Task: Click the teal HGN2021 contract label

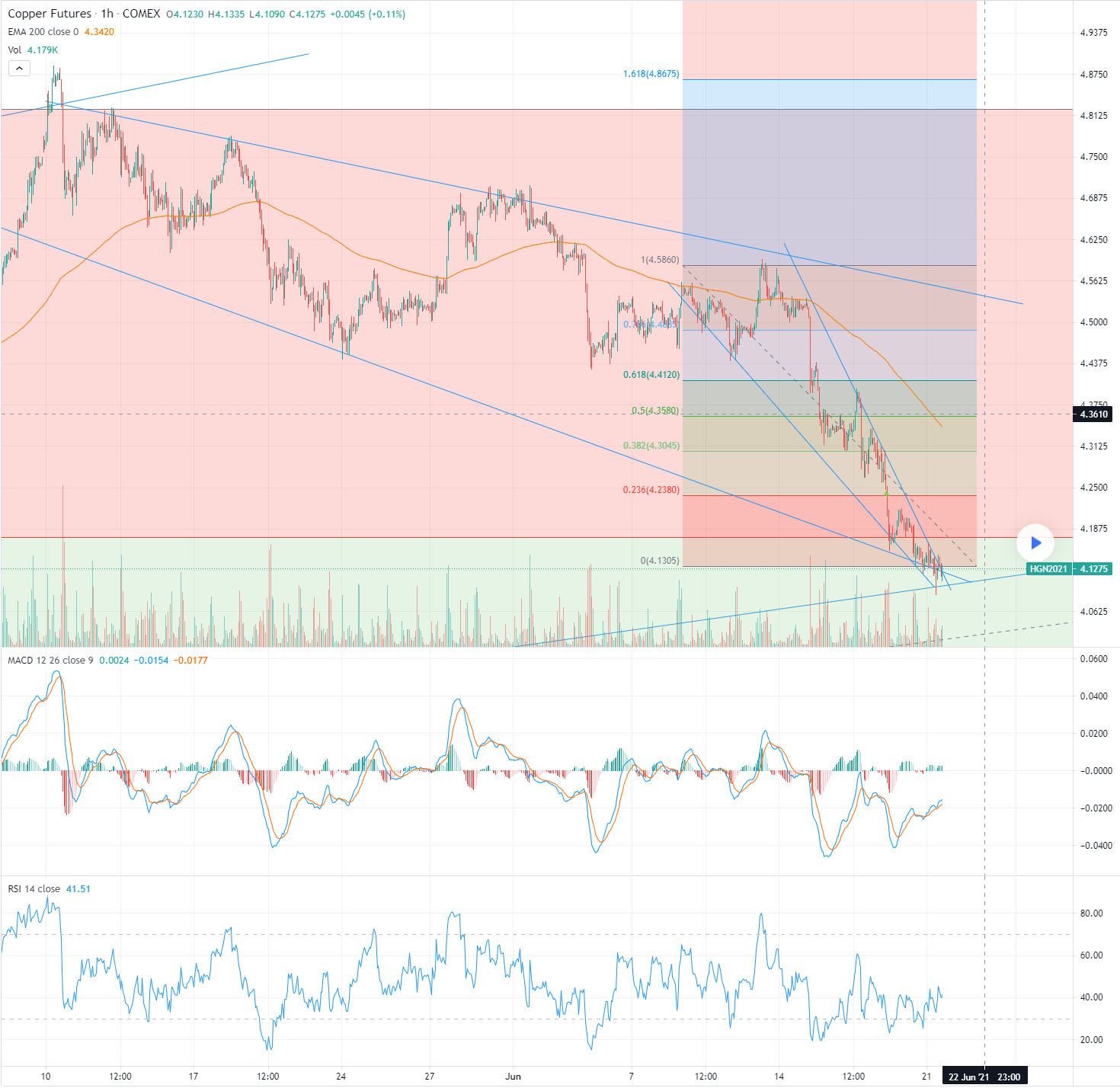Action: [x=1049, y=569]
